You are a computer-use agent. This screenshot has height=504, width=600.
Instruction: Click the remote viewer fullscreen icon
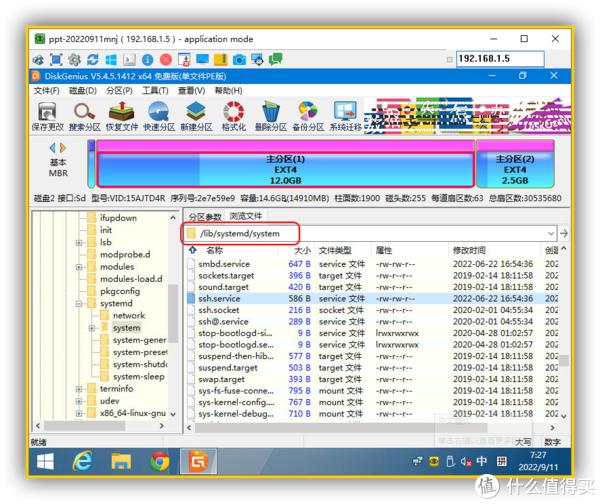tap(56, 59)
